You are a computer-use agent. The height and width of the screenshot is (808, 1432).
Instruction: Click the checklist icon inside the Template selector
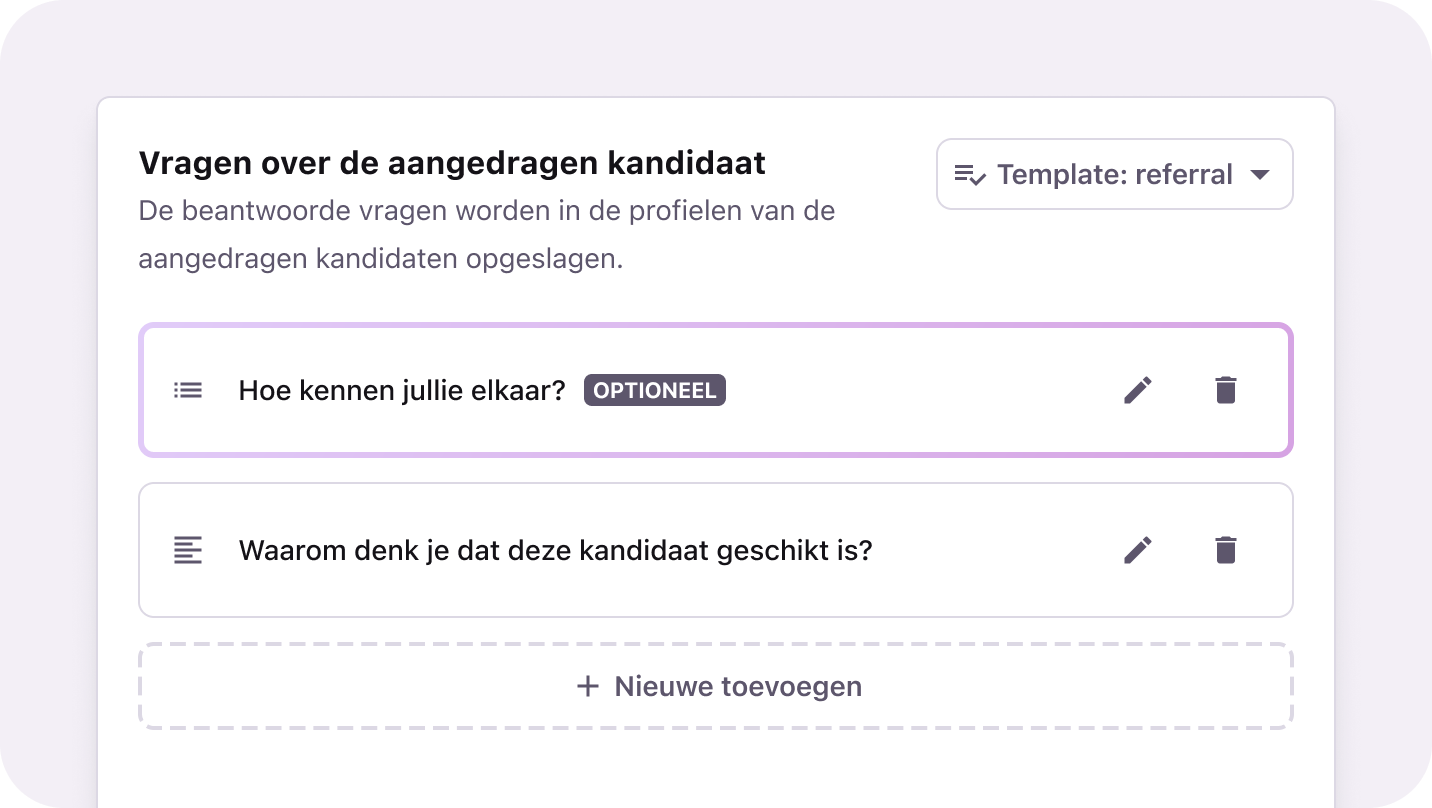pos(969,174)
